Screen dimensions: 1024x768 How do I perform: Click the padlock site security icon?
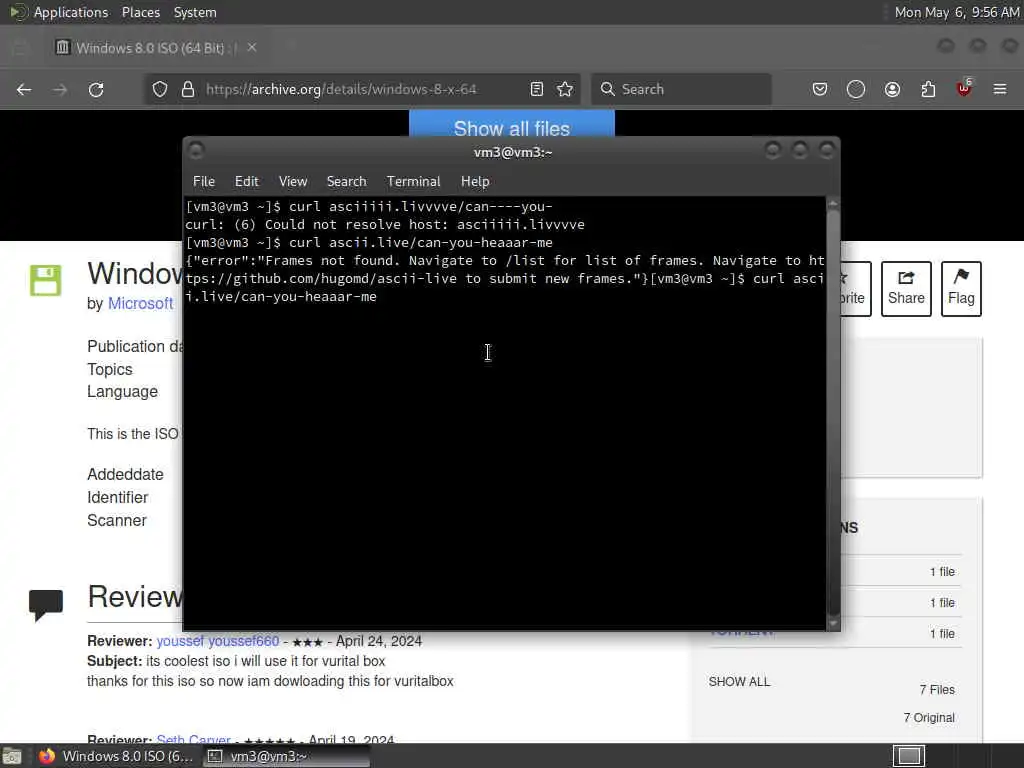pyautogui.click(x=188, y=89)
